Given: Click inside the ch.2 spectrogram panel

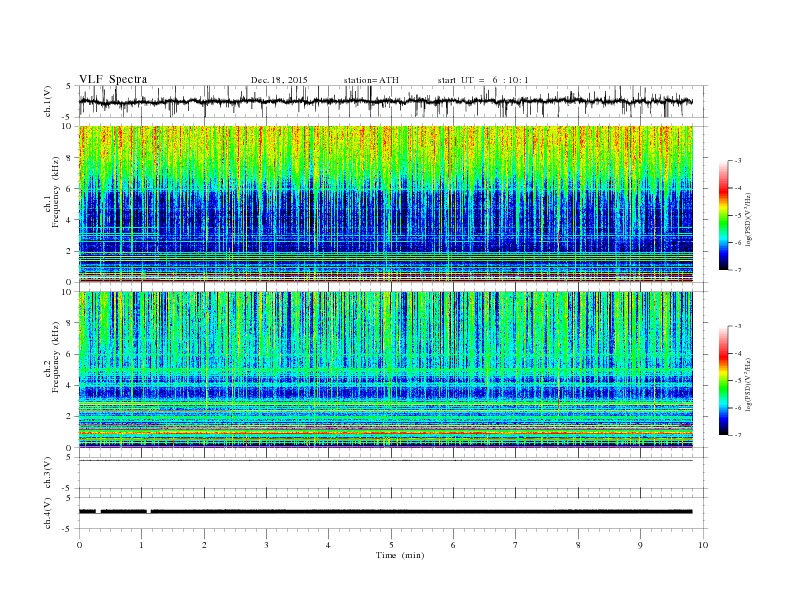Looking at the screenshot, I should click(386, 370).
